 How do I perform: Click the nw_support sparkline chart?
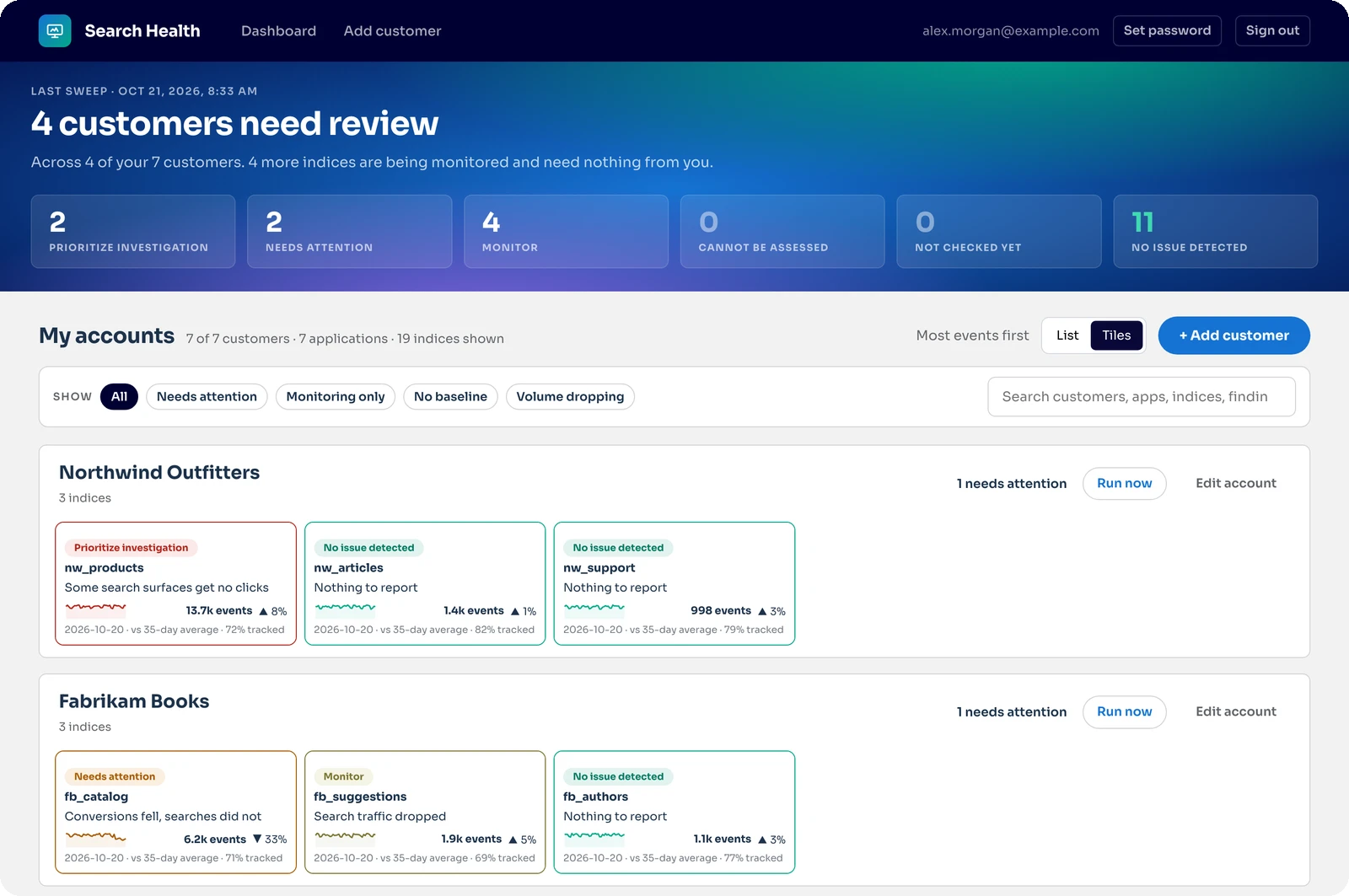[594, 610]
